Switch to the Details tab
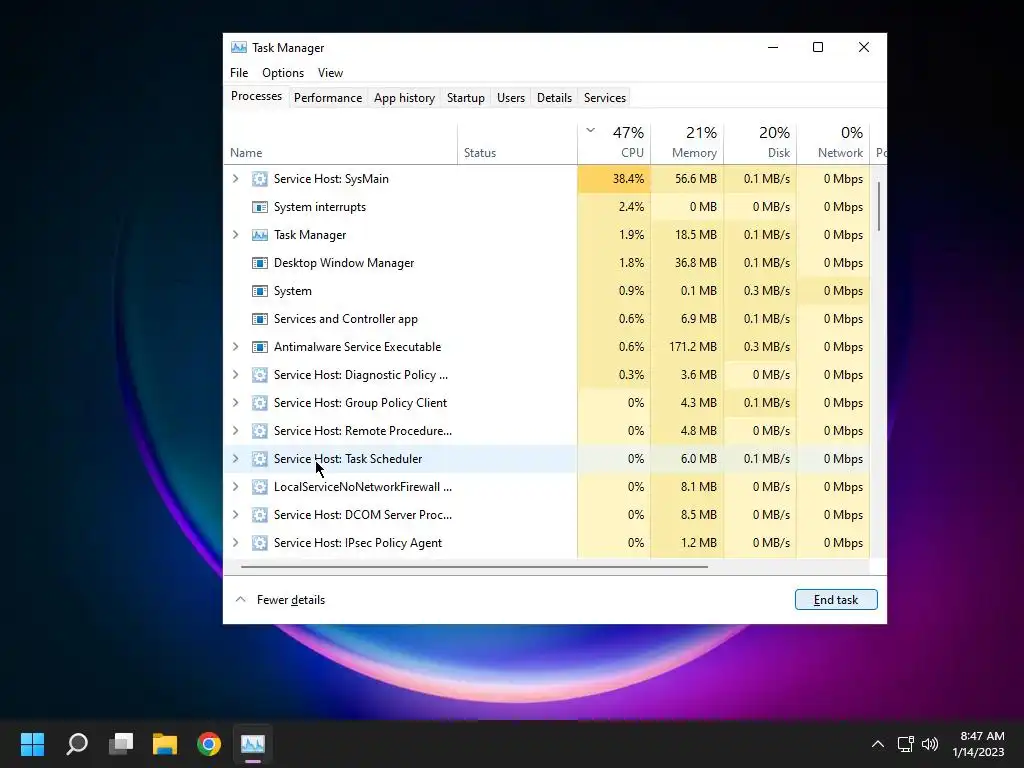Image resolution: width=1024 pixels, height=768 pixels. click(554, 98)
